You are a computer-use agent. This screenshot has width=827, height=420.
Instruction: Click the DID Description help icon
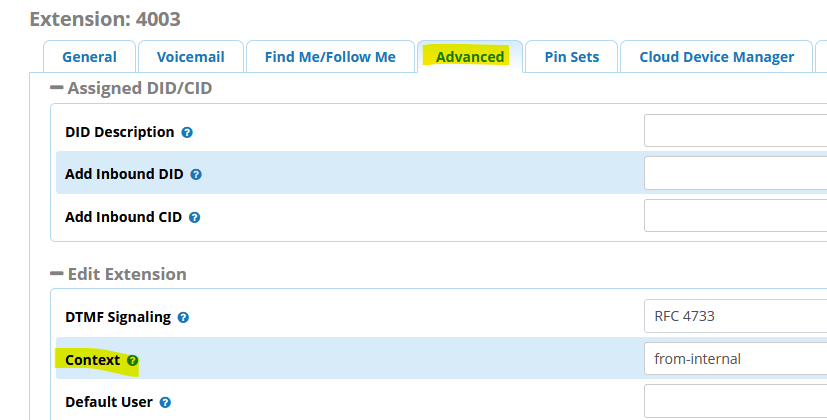187,132
